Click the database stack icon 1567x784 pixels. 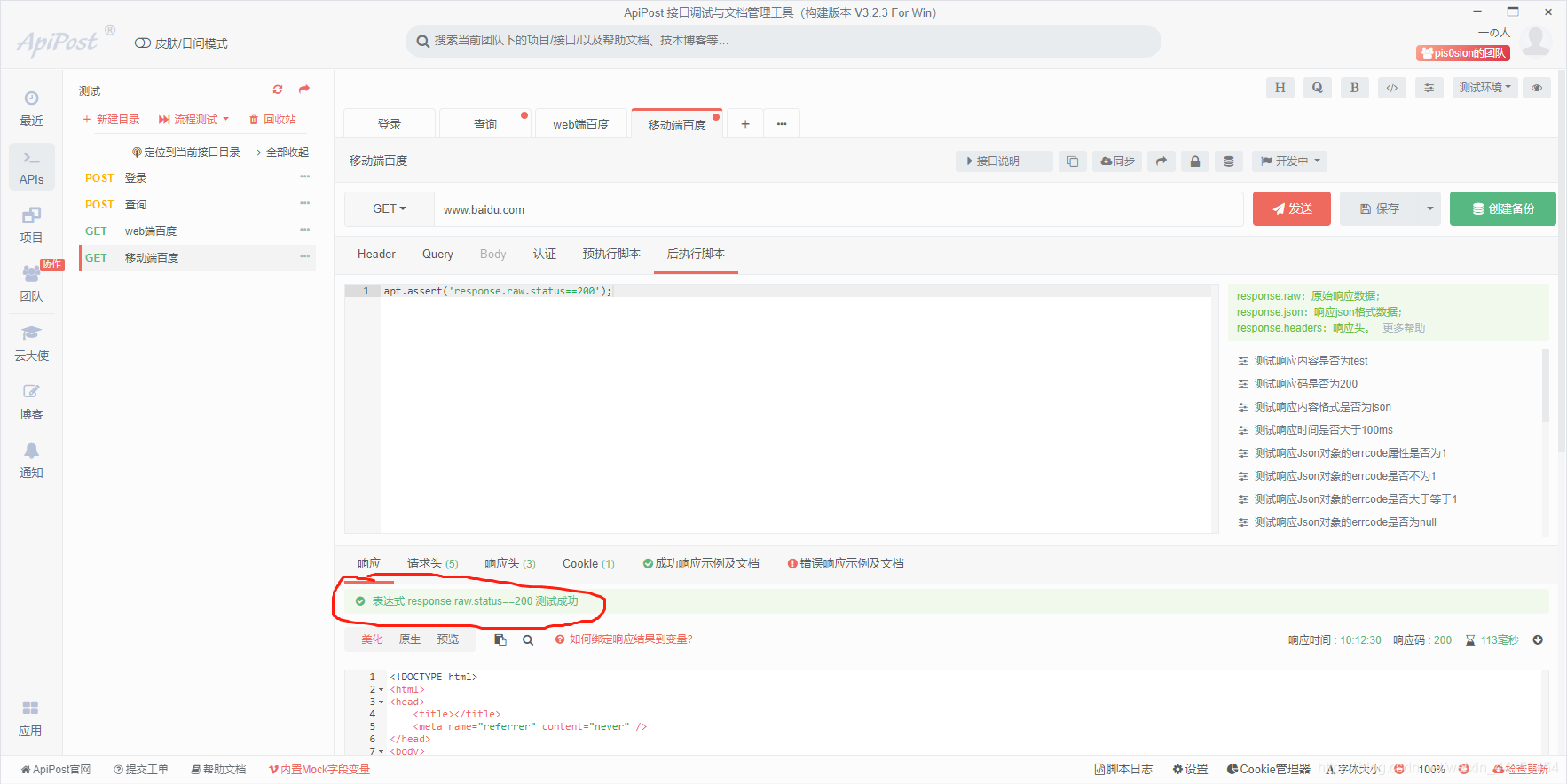click(x=1228, y=161)
